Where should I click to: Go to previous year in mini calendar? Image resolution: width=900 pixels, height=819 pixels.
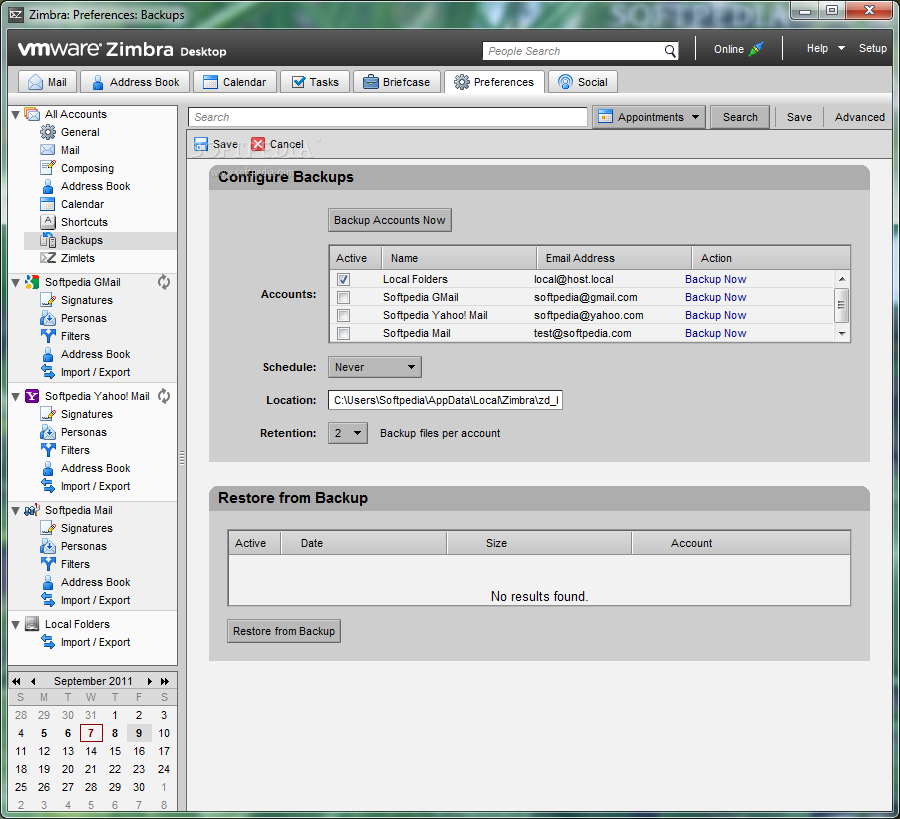coord(16,681)
